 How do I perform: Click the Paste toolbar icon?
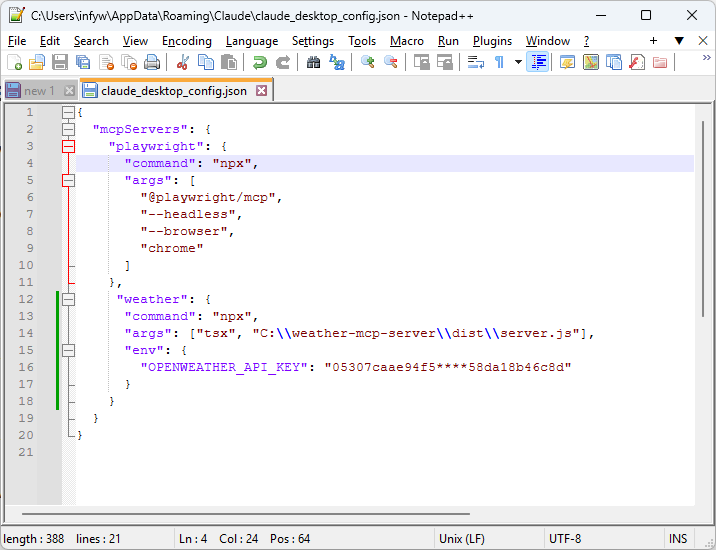click(229, 62)
